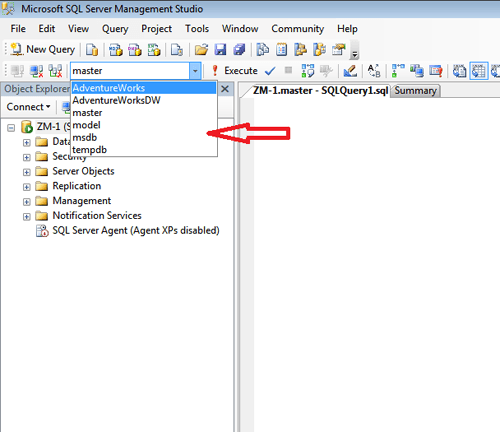Screen dimensions: 500x432
Task: Pick tempdb from the database list
Action: pos(144,150)
